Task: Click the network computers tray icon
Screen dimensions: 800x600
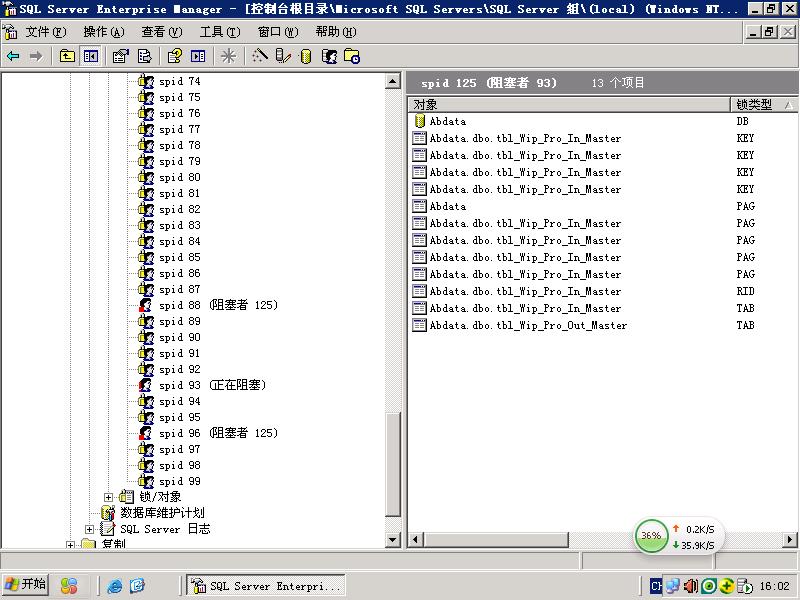Action: 672,586
